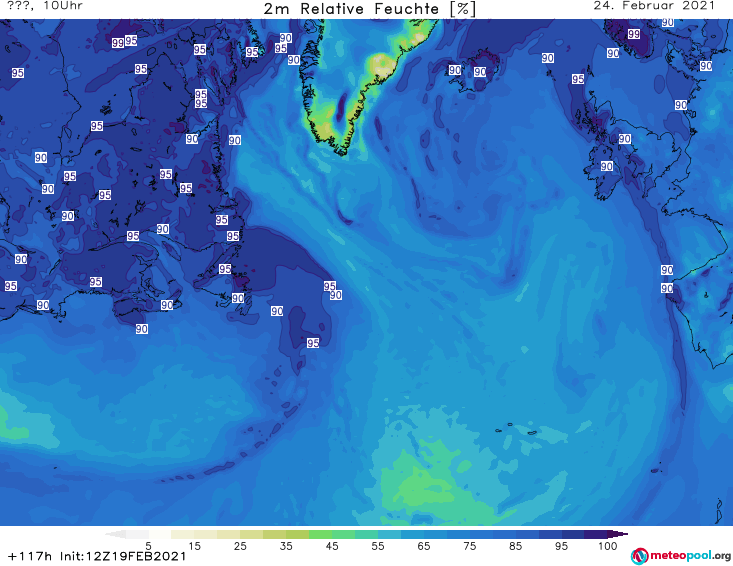Click the "95" contour label over Scotland

(578, 79)
